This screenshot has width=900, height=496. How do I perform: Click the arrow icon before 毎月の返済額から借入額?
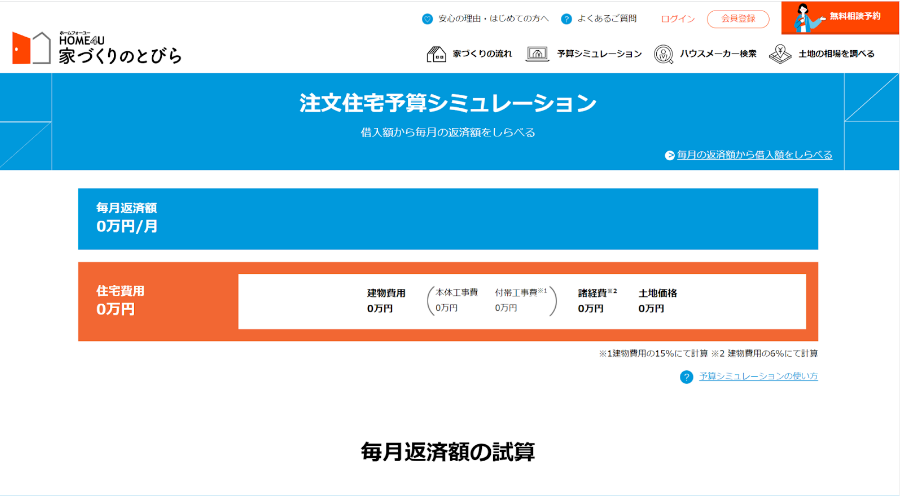tap(670, 155)
